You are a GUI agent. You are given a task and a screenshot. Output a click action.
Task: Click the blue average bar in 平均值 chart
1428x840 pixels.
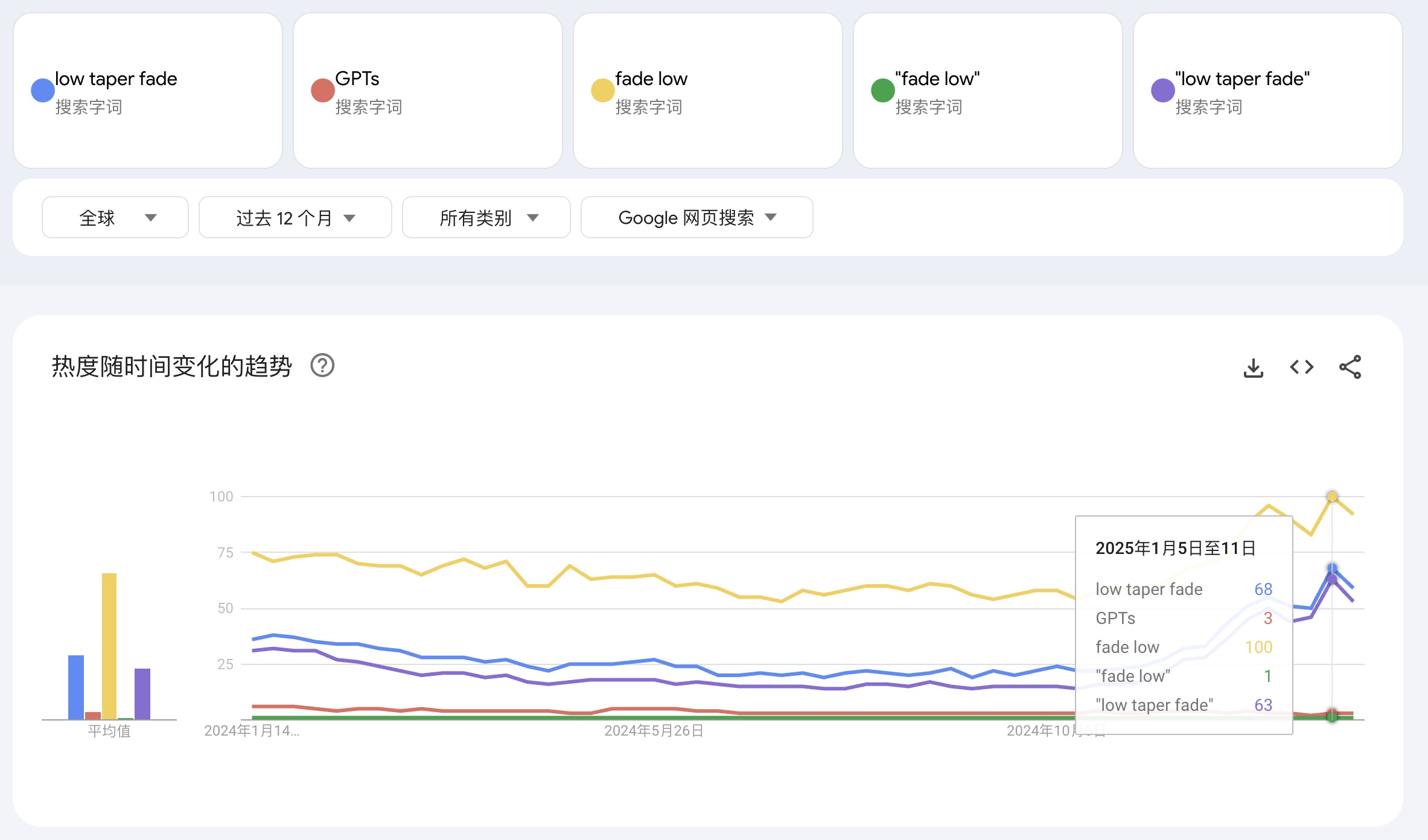tap(76, 687)
